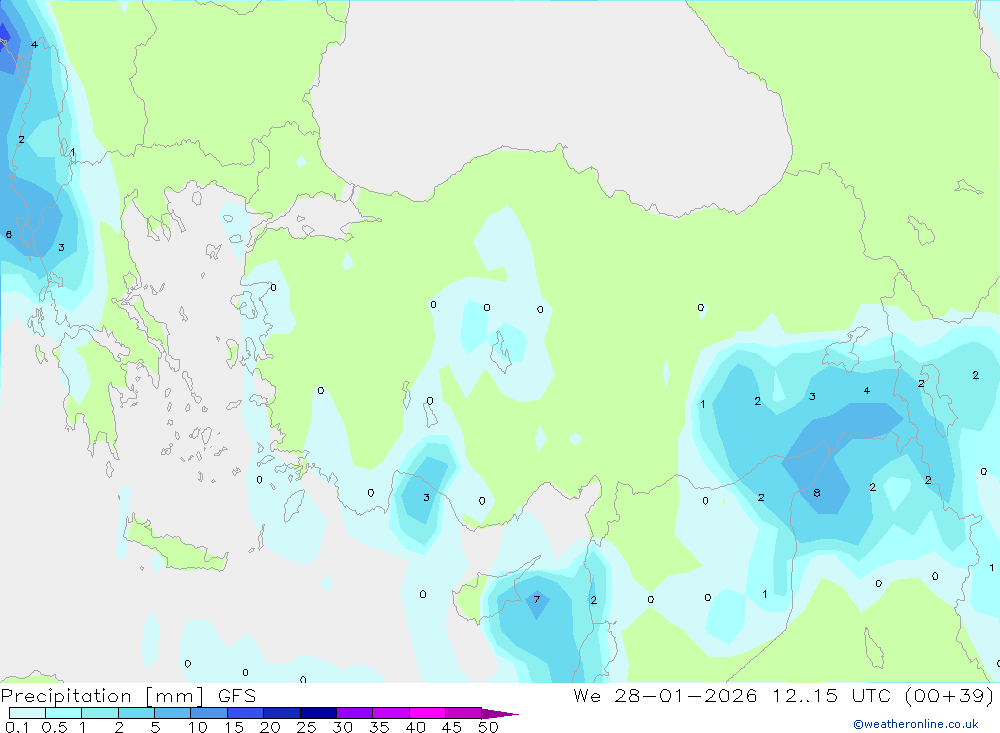Click the 45–50 mm legend color box

click(x=464, y=713)
